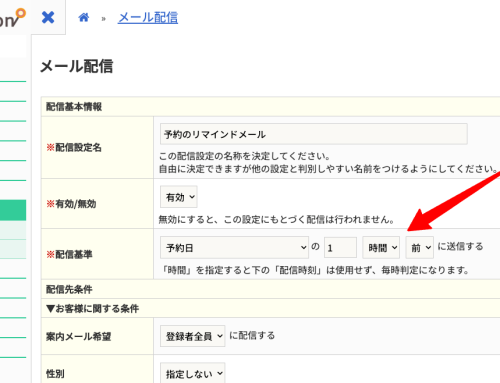Click the に送信する text
The image size is (500, 383).
click(x=460, y=247)
